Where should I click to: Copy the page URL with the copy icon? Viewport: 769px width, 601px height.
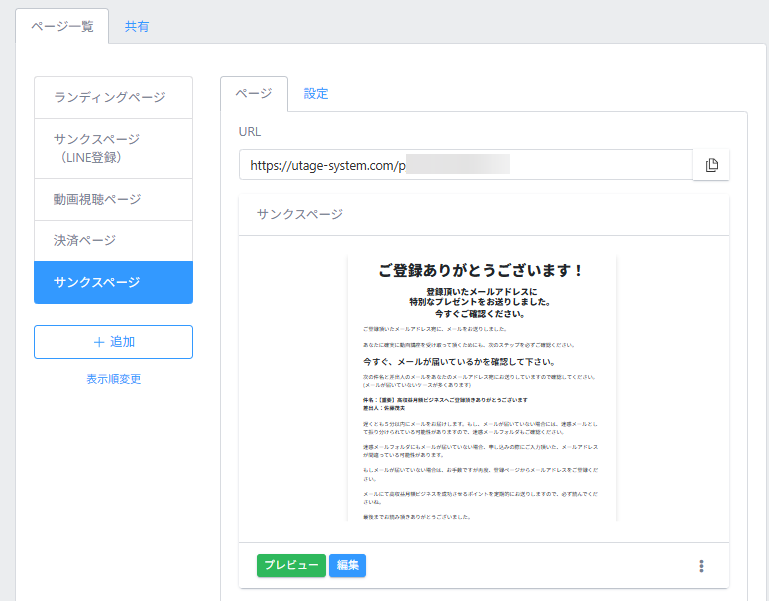(711, 165)
